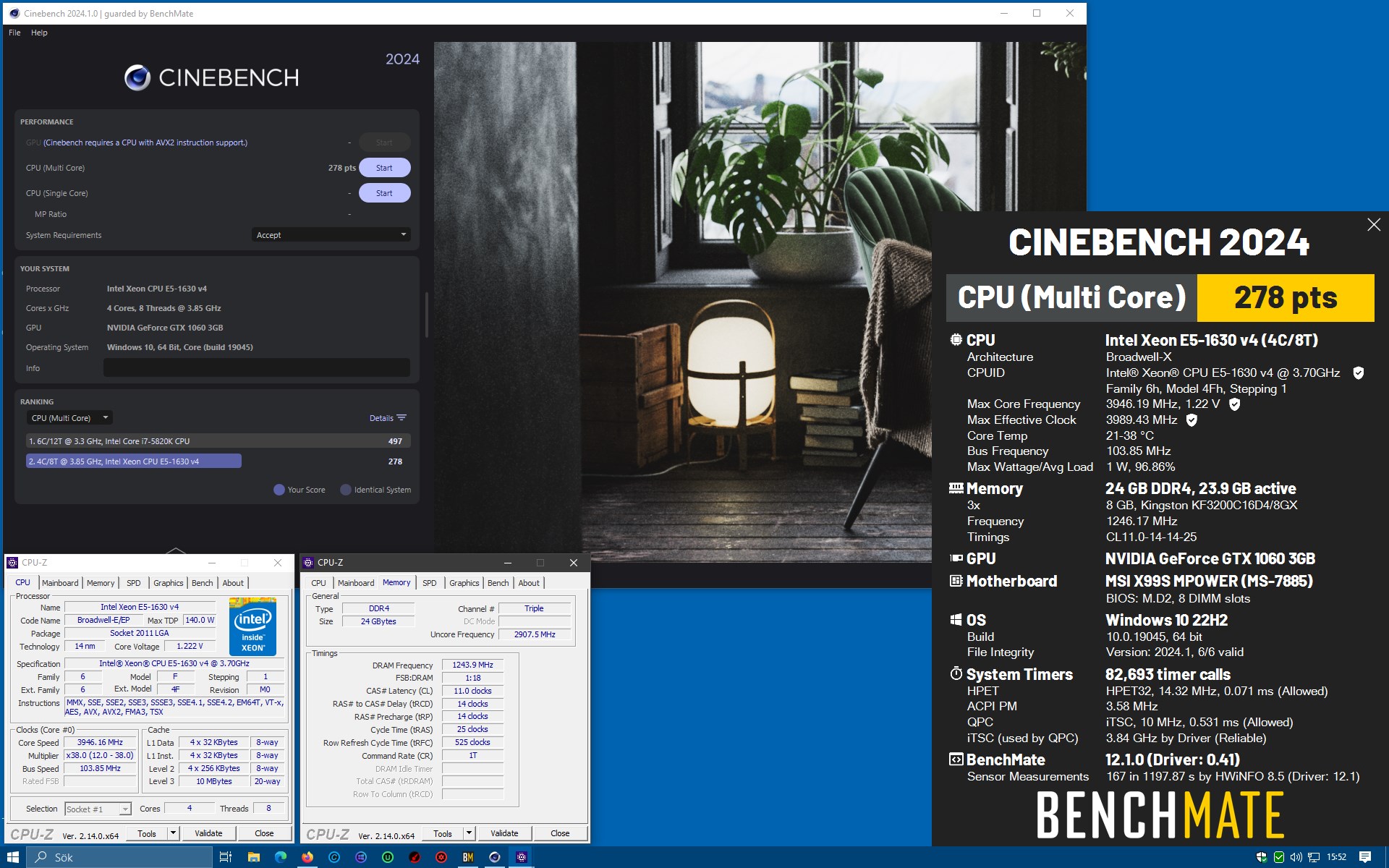Open Tools dropdown arrow in CPU-Z Memory window
Image resolution: width=1389 pixels, height=868 pixels.
pyautogui.click(x=469, y=833)
